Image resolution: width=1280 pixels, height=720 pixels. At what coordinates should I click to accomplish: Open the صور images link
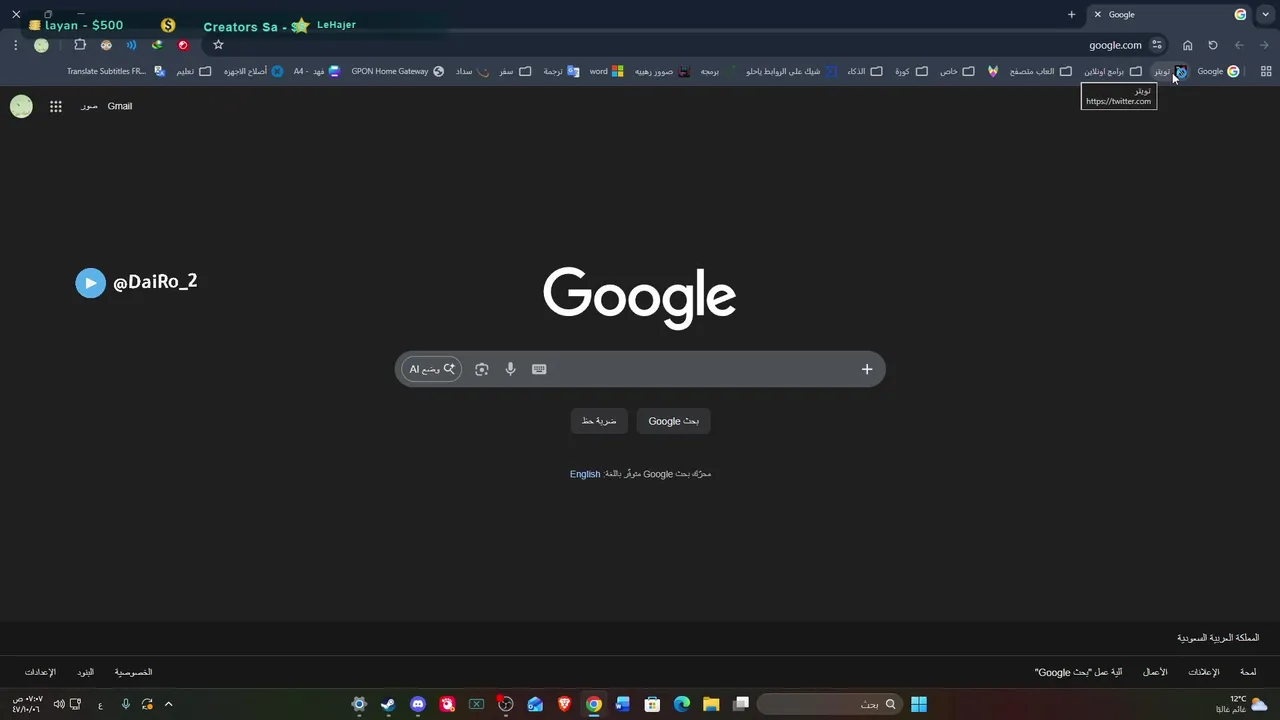click(x=89, y=106)
